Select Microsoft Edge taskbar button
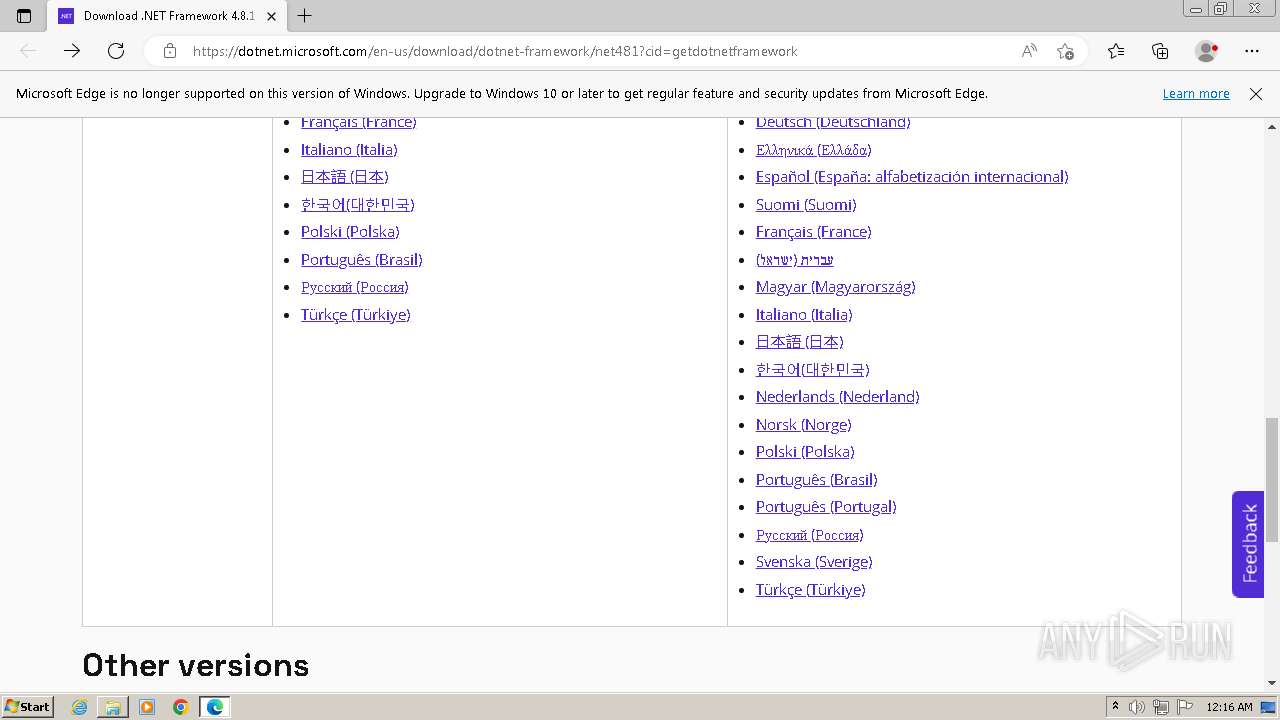Image resolution: width=1280 pixels, height=720 pixels. 215,707
